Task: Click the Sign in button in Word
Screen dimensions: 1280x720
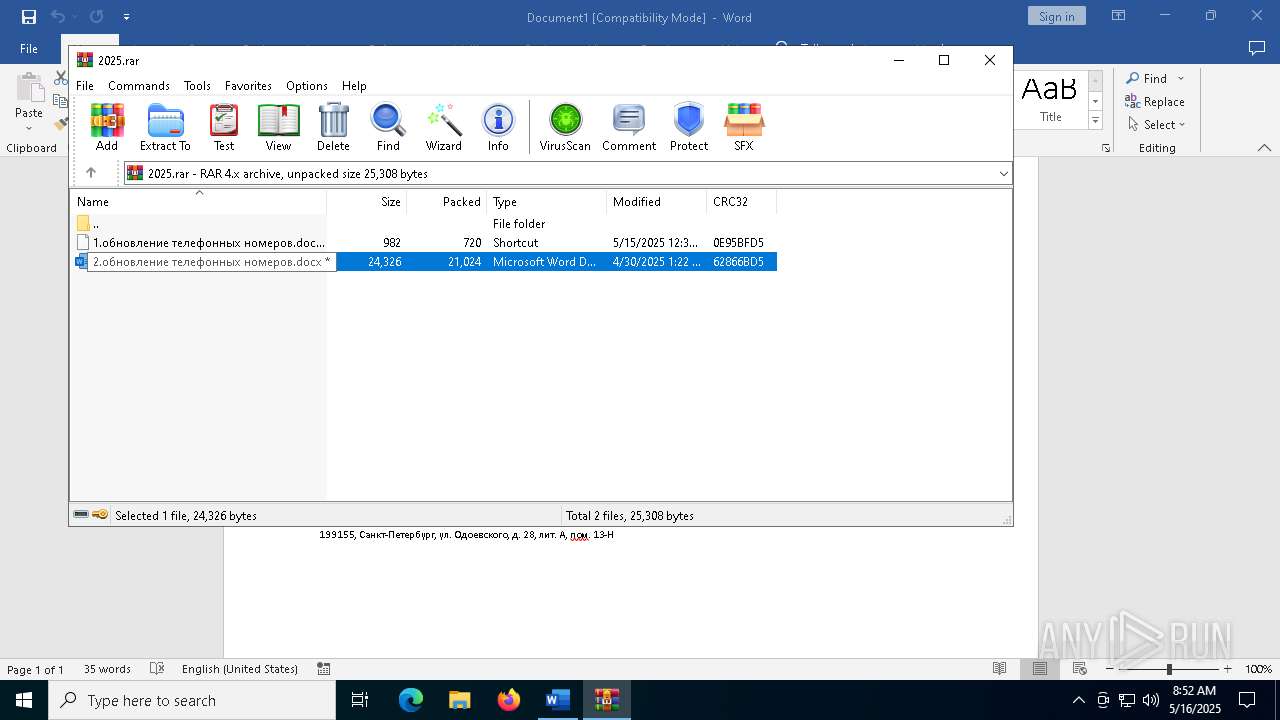Action: coord(1056,16)
